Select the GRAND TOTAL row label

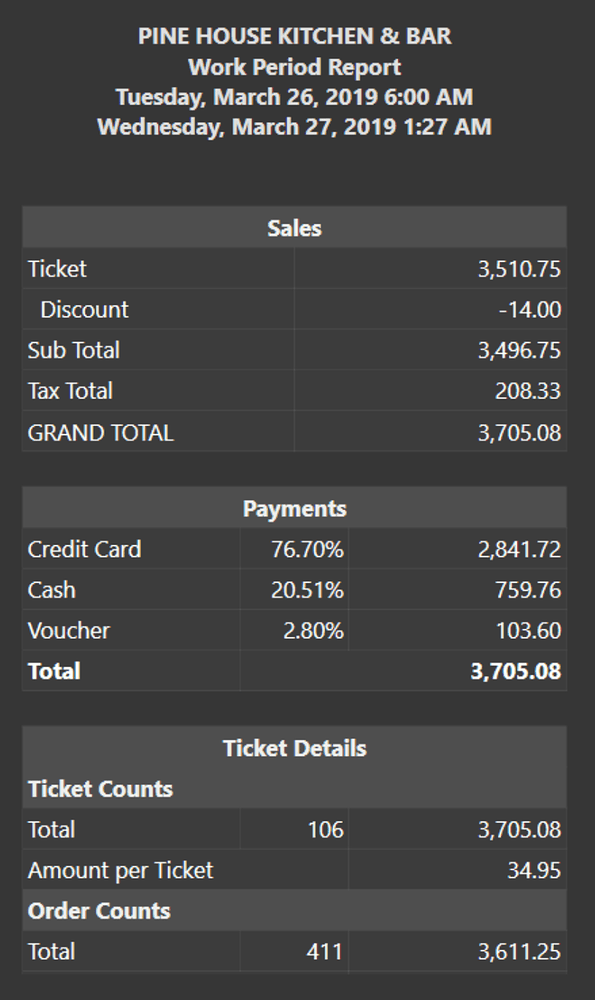(101, 432)
